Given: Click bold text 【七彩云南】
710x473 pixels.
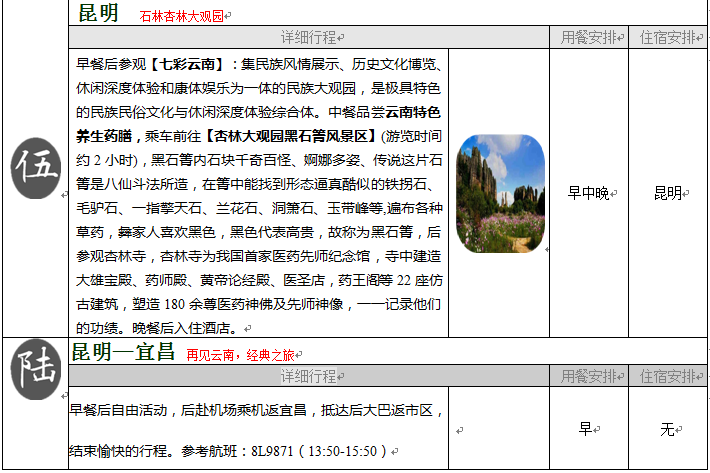Looking at the screenshot, I should tap(187, 64).
